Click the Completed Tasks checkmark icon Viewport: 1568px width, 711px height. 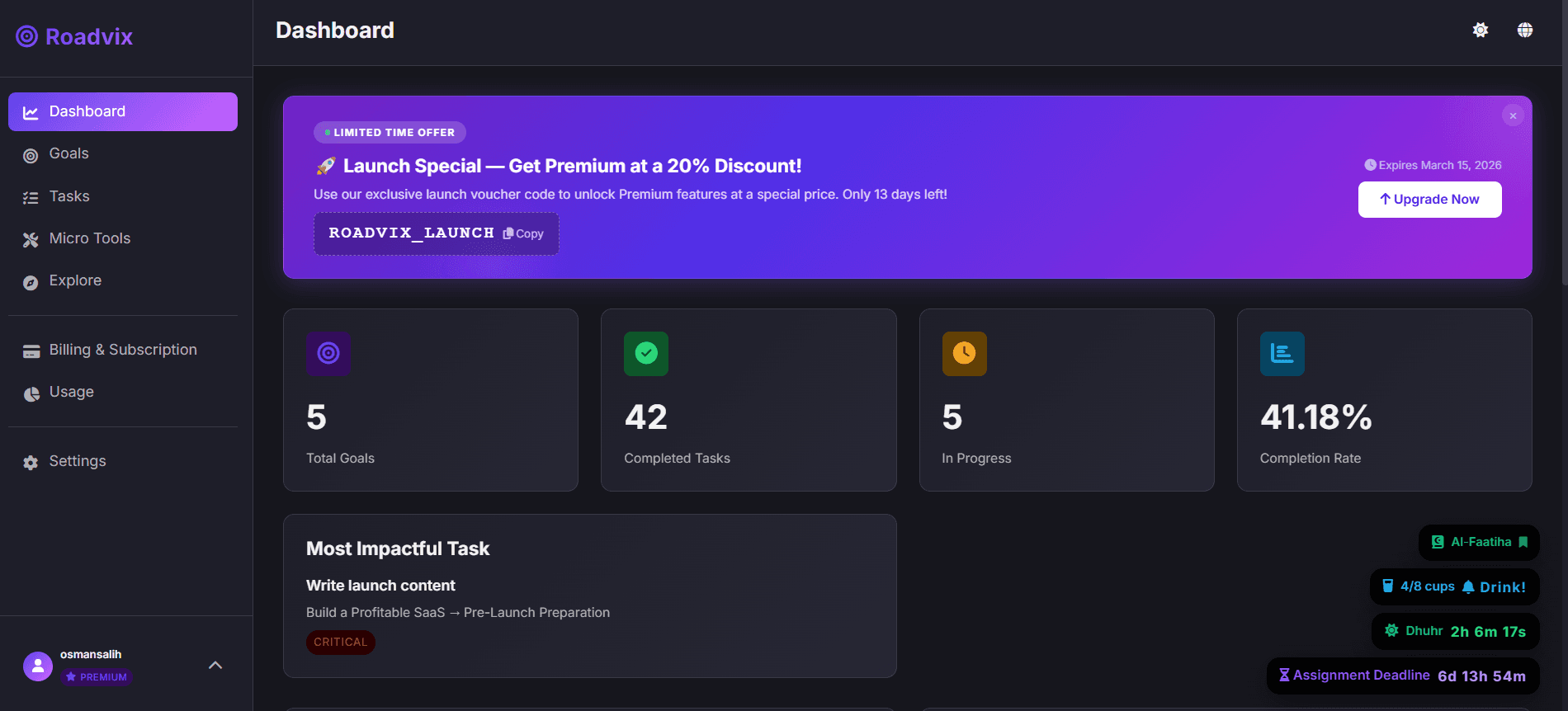(646, 354)
